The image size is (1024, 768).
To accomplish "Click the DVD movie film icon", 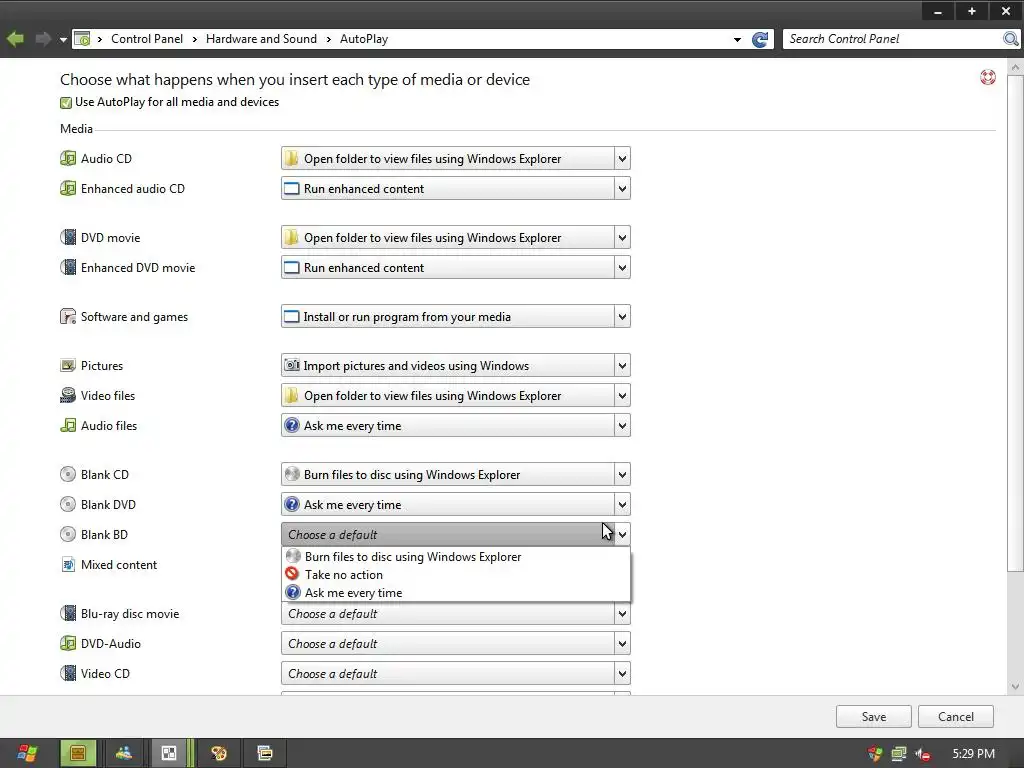I will coord(68,237).
